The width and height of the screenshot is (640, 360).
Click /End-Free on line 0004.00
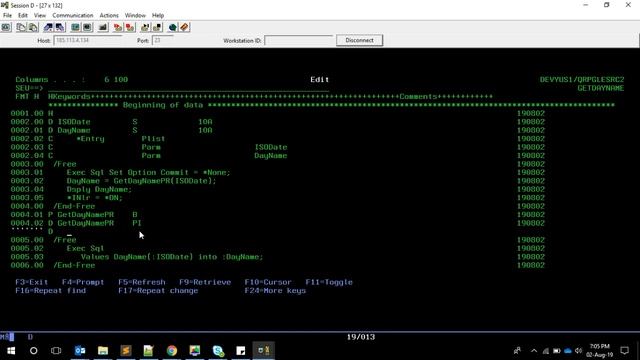click(x=74, y=206)
